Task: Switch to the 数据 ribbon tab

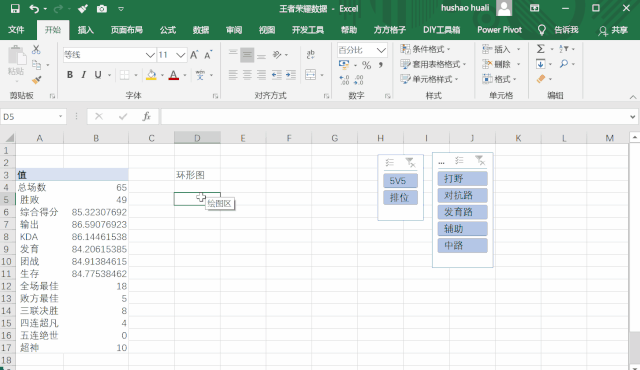Action: click(201, 30)
